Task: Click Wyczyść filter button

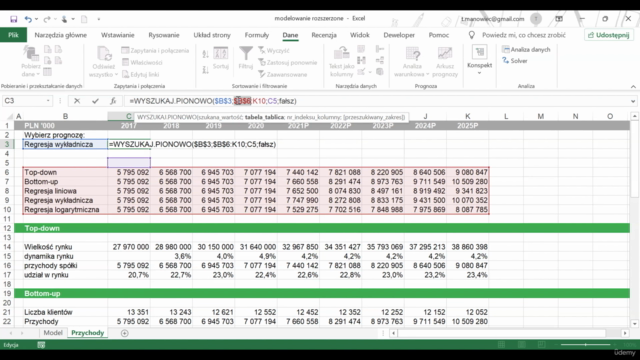Action: click(274, 51)
